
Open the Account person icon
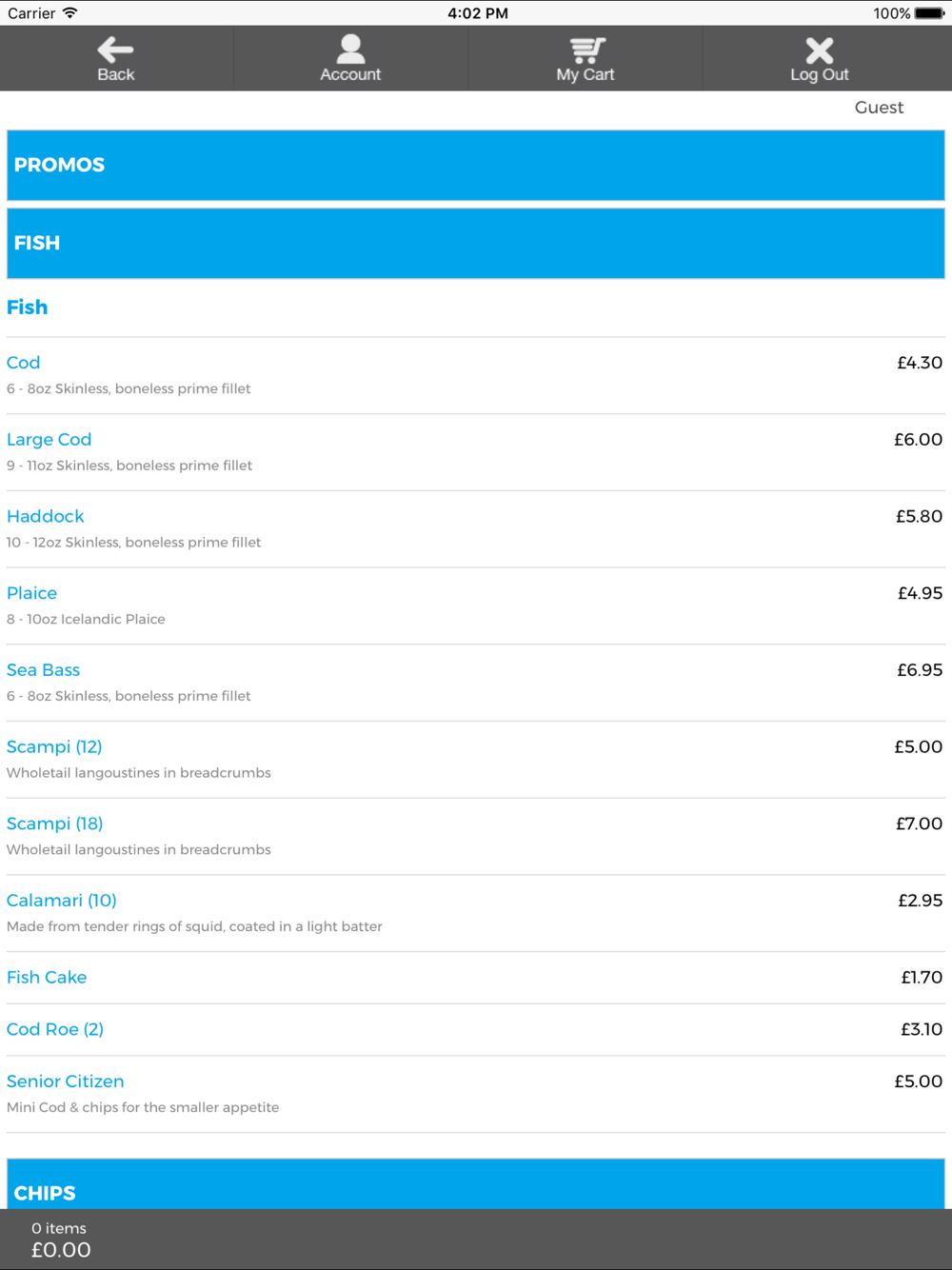tap(350, 49)
